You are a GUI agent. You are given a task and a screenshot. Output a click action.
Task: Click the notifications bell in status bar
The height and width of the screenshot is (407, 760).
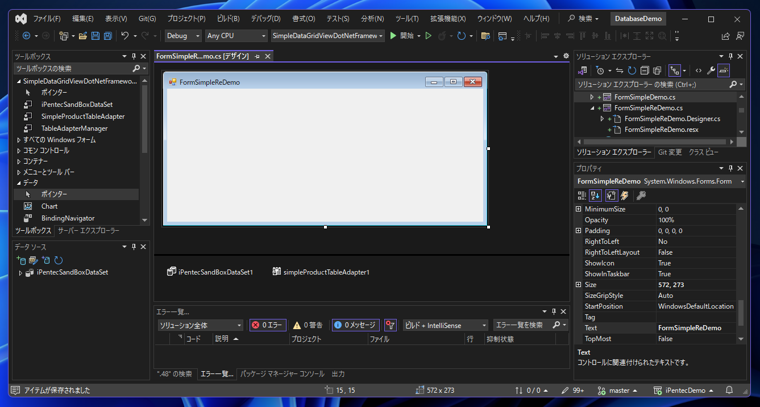[x=729, y=390]
